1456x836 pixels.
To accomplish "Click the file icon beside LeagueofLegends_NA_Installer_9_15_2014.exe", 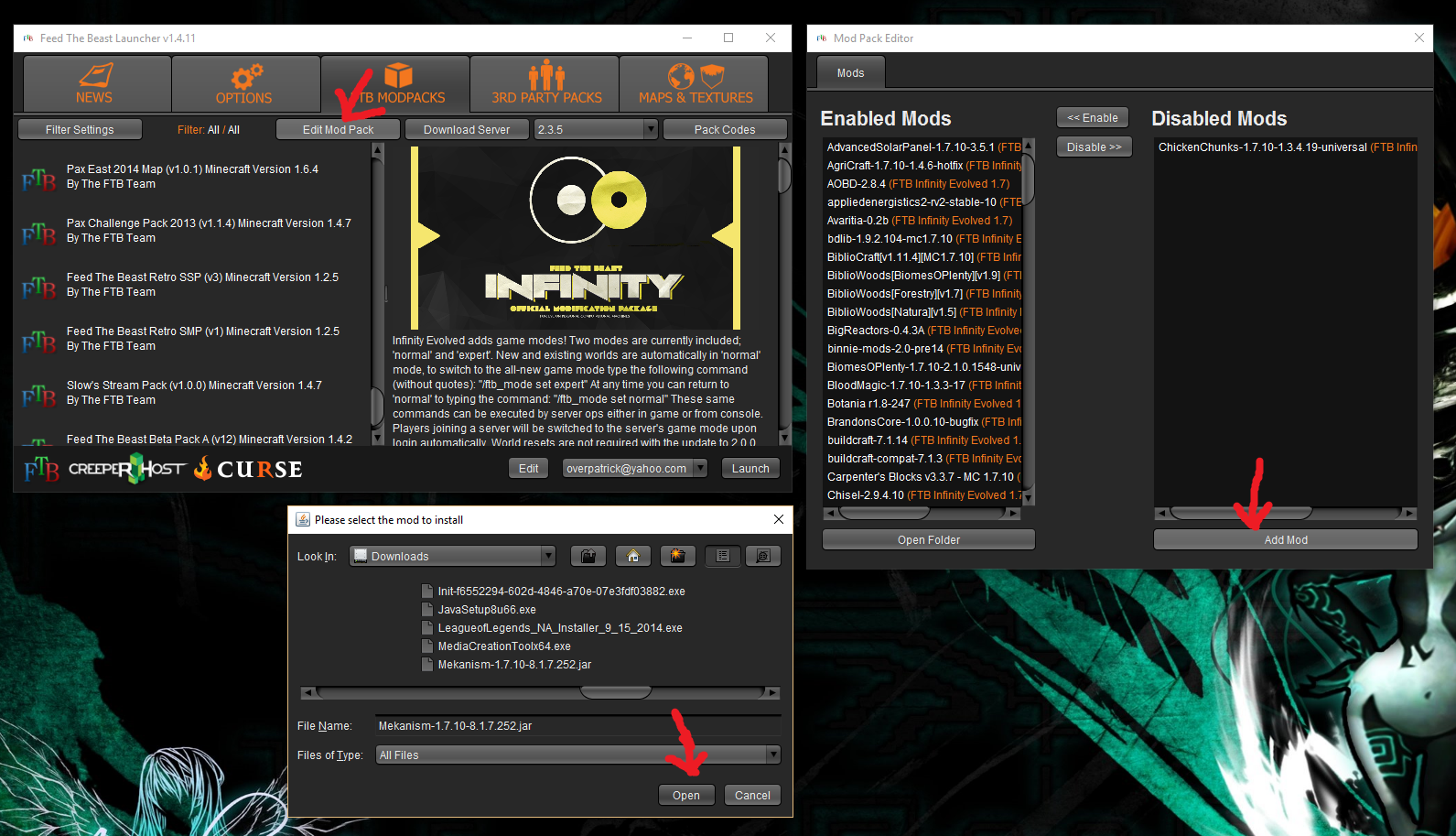I will pyautogui.click(x=426, y=628).
